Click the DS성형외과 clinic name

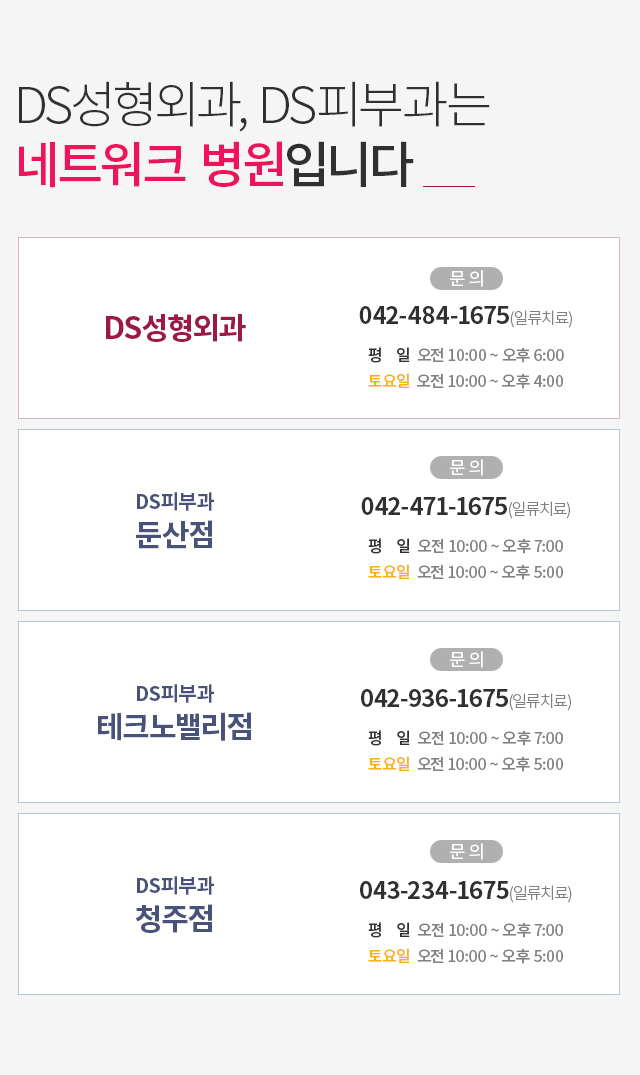[x=175, y=327]
